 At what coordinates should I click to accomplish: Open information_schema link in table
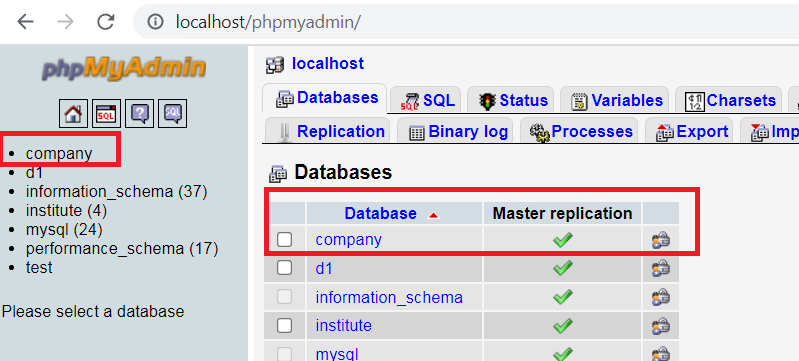pos(389,297)
